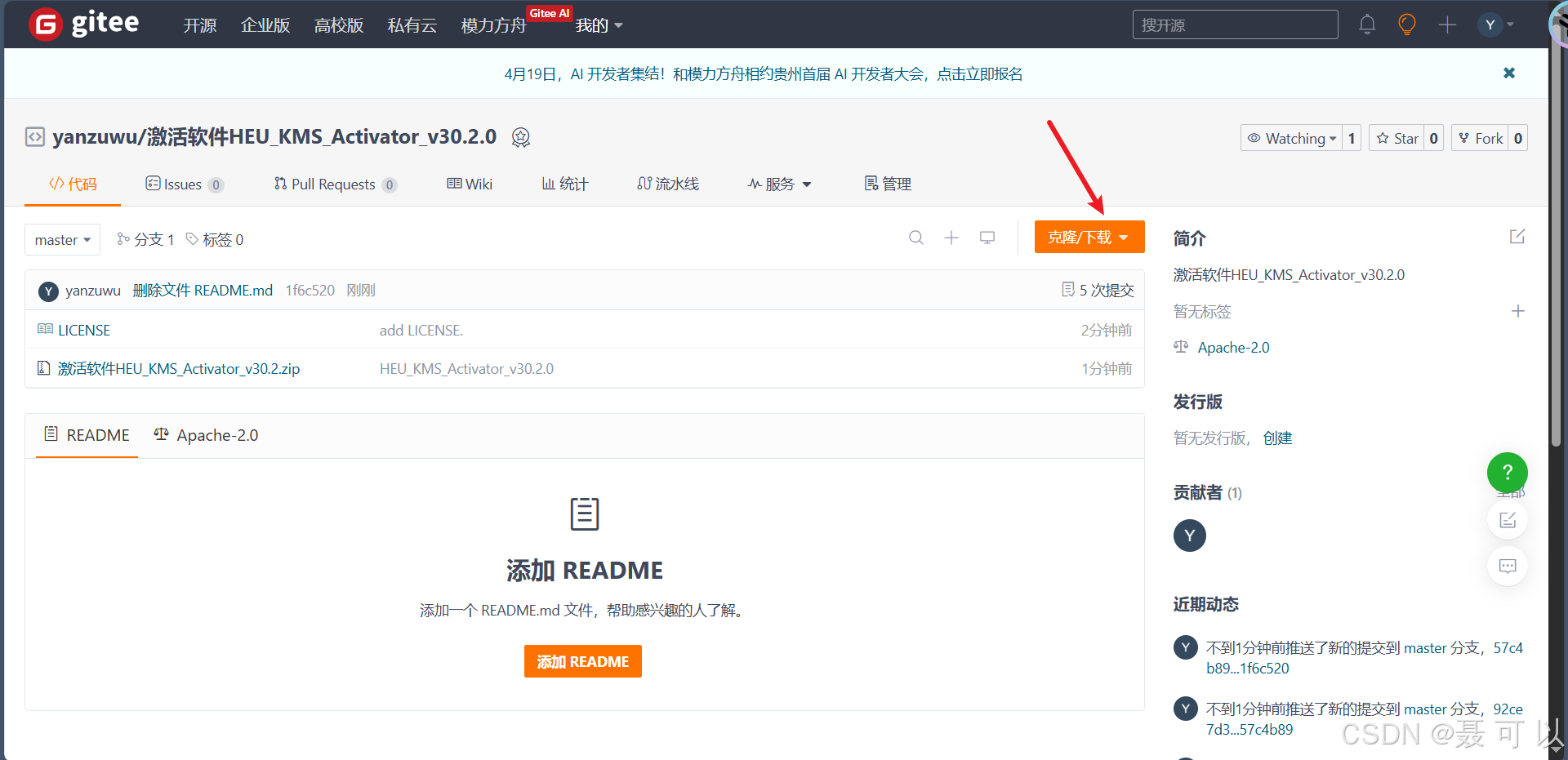The height and width of the screenshot is (760, 1568).
Task: Close the announcement banner
Action: pyautogui.click(x=1509, y=73)
